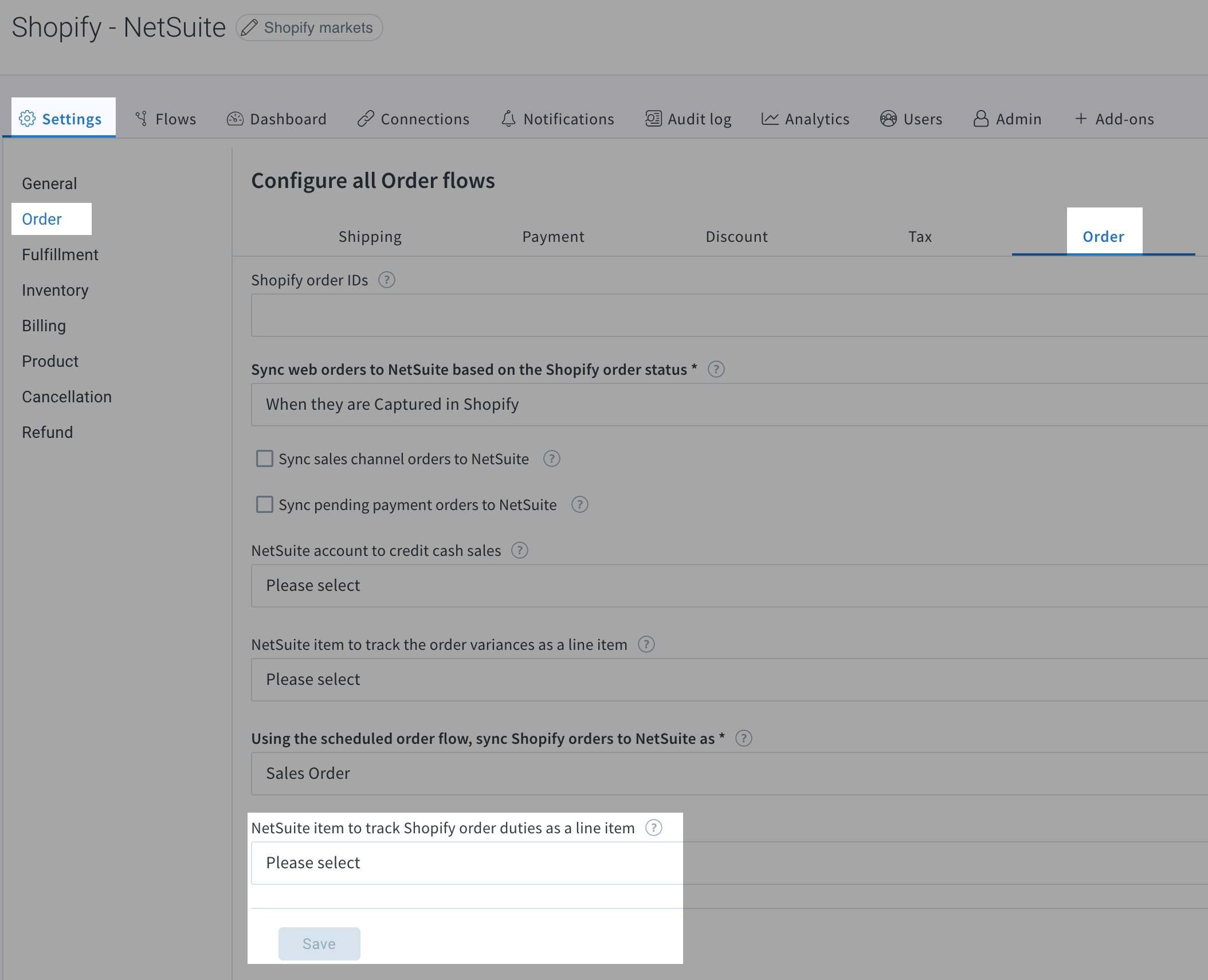Click the Save button

pos(319,943)
